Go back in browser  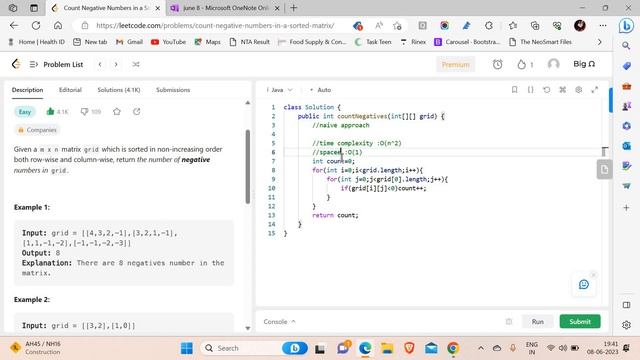[14, 26]
